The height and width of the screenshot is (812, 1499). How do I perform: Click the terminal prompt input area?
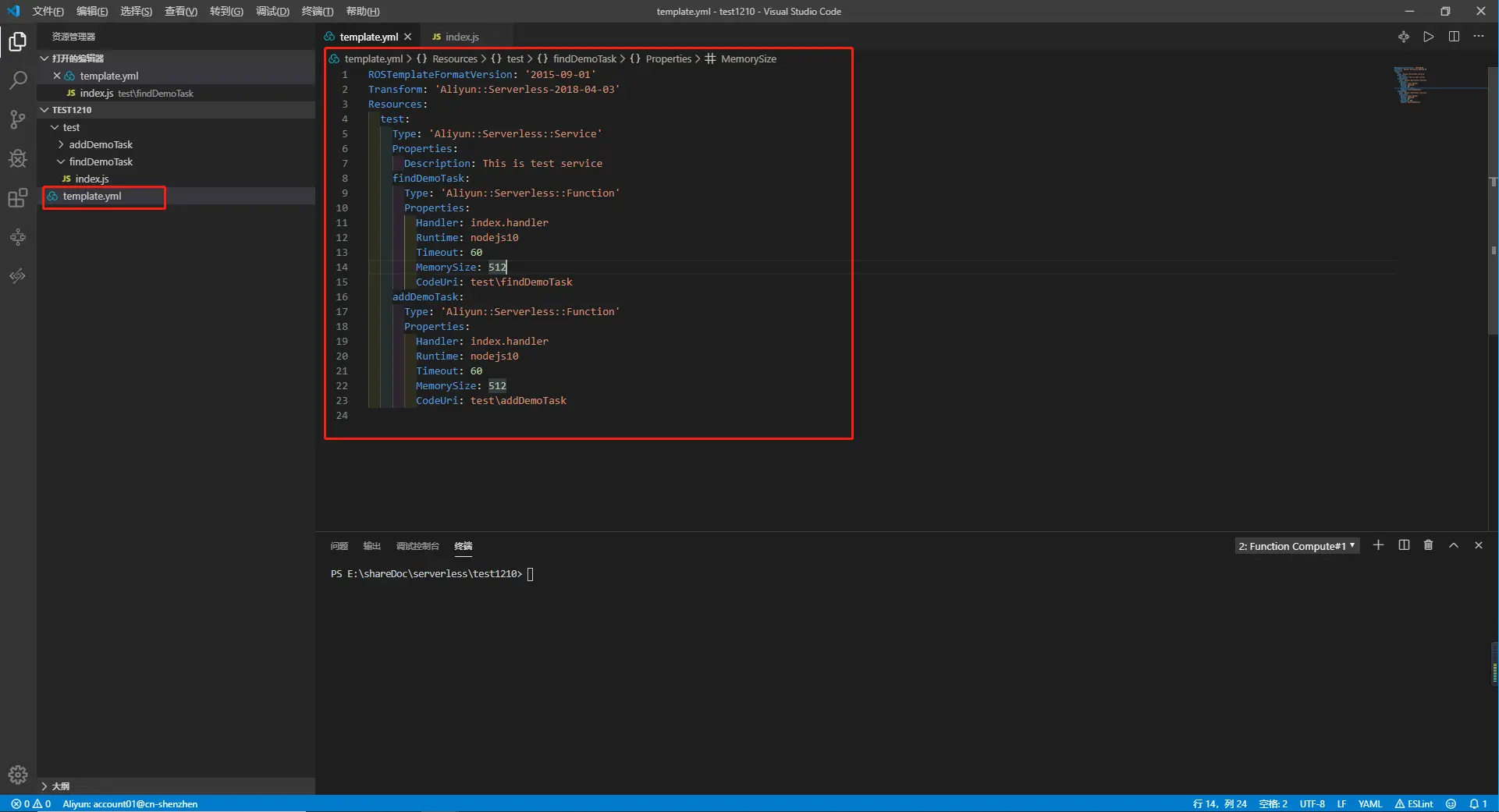click(530, 574)
